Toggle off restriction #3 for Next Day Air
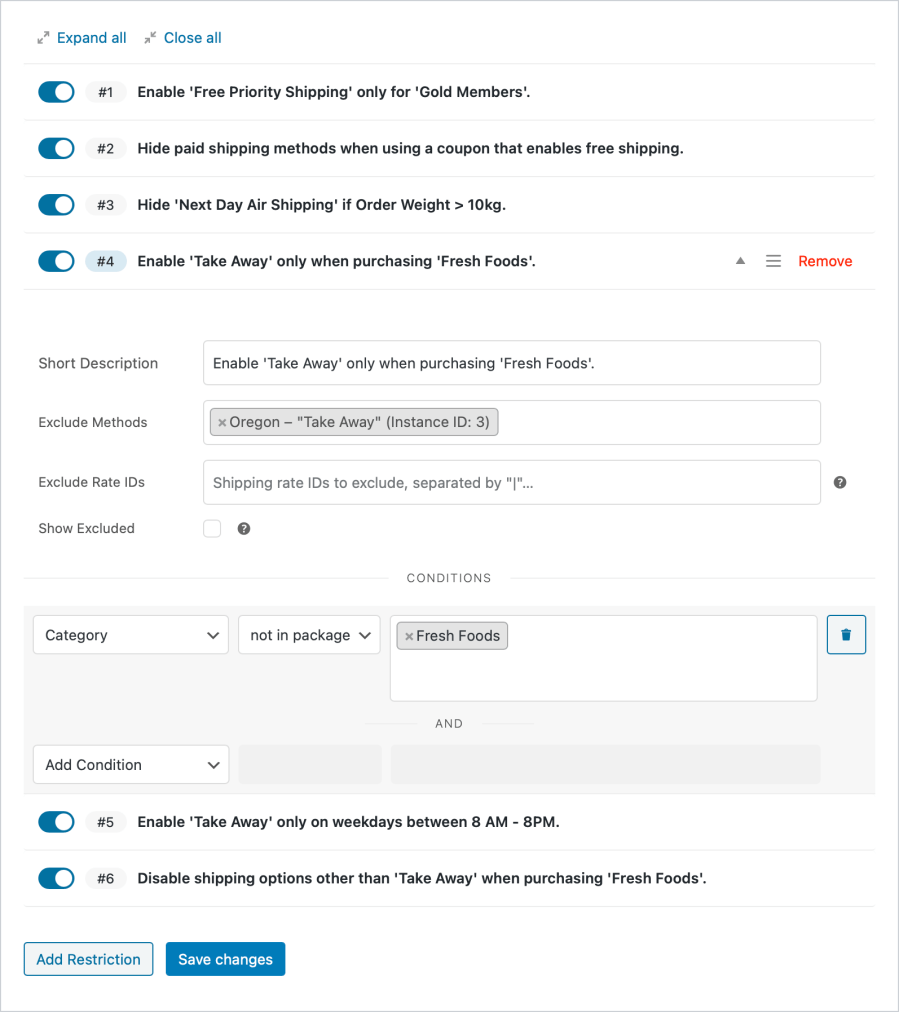The height and width of the screenshot is (1012, 899). click(56, 204)
